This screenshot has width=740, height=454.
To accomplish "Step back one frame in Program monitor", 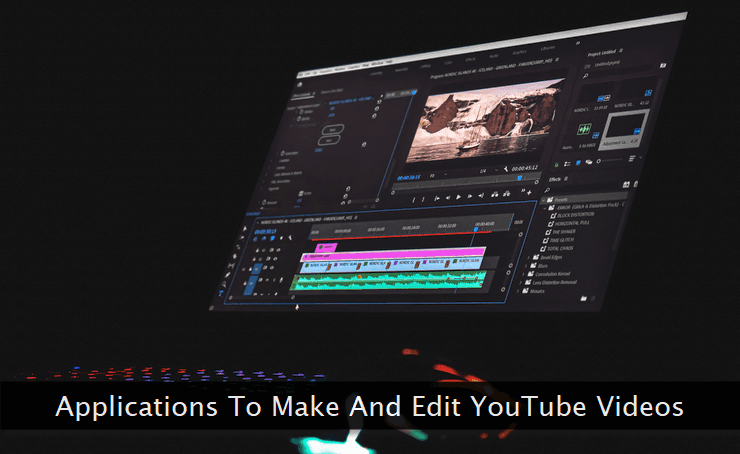I will [447, 198].
